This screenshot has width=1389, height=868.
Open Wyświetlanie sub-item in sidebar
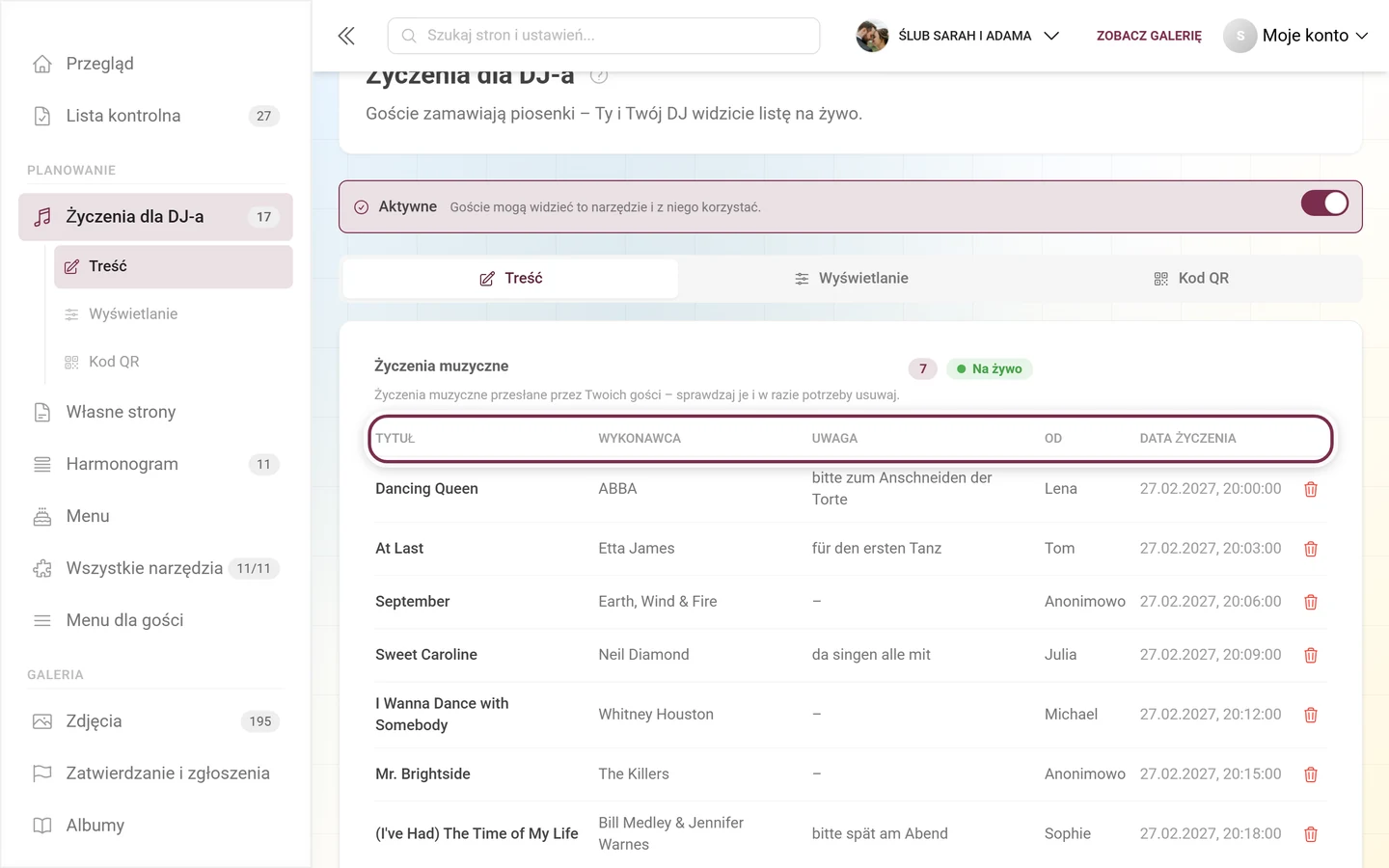click(x=174, y=313)
